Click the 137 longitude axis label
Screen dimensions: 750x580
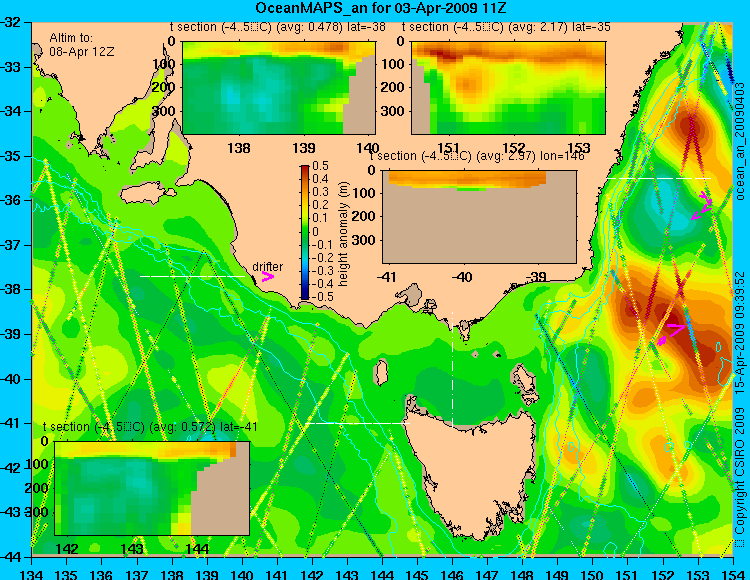coord(137,573)
